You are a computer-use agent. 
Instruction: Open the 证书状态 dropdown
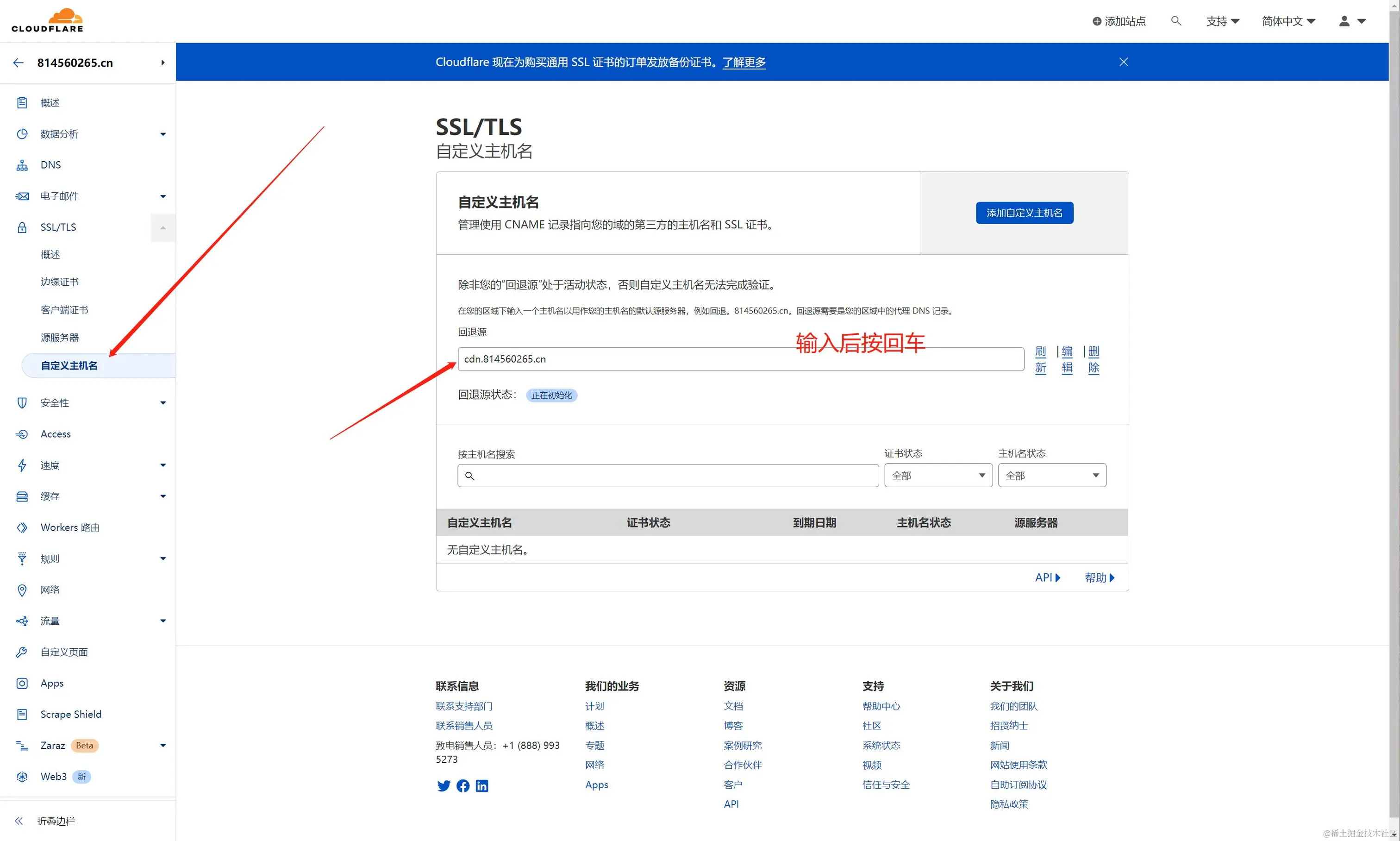[x=938, y=476]
